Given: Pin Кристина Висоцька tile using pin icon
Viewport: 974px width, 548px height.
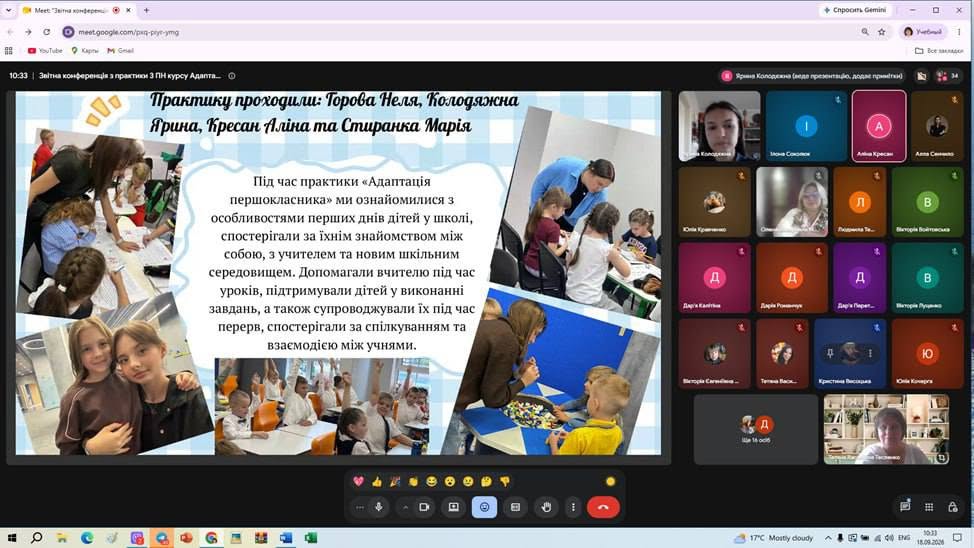Looking at the screenshot, I should (830, 354).
